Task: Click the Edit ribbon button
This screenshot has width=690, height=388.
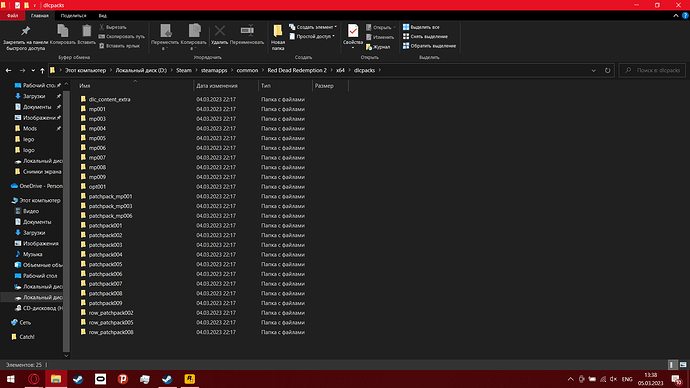Action: [x=380, y=37]
